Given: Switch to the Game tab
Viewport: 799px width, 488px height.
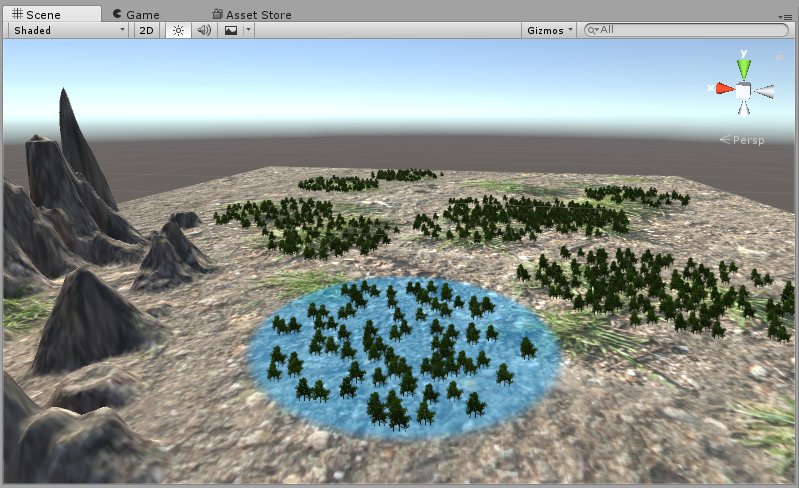Looking at the screenshot, I should (x=136, y=15).
